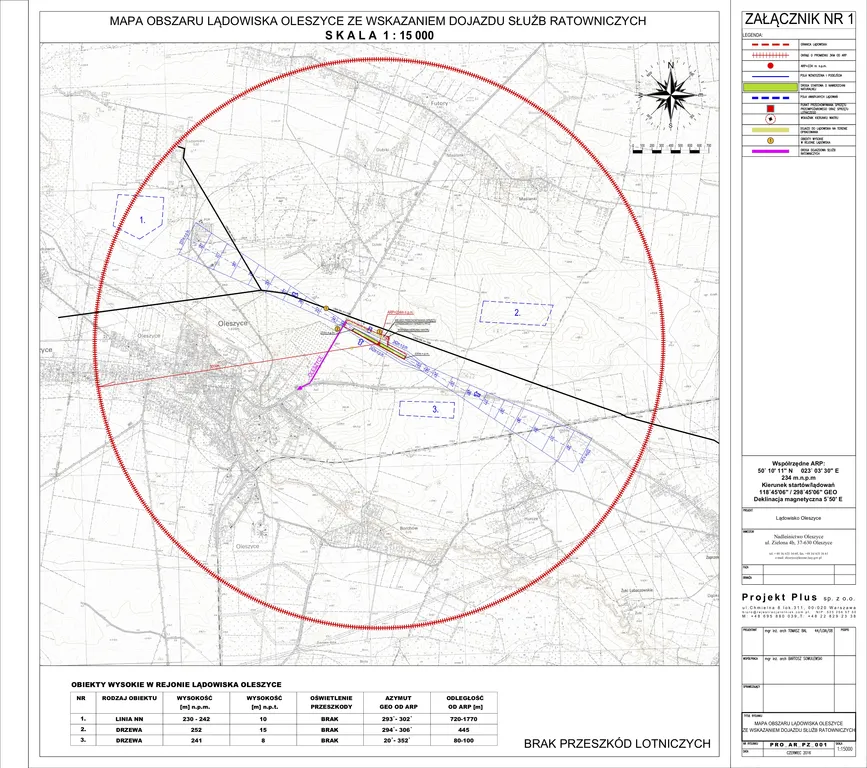867x768 pixels.
Task: Click the 'OŚWIETLENIE PRZESZKODY' column header
Action: coord(331,702)
